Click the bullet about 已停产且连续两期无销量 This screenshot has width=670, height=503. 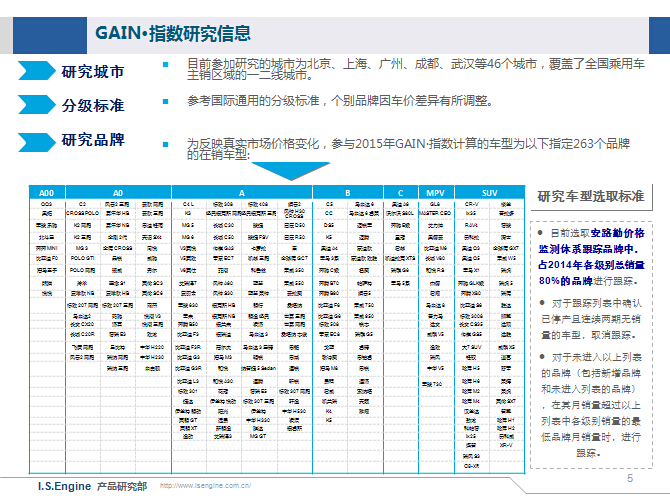[591, 319]
